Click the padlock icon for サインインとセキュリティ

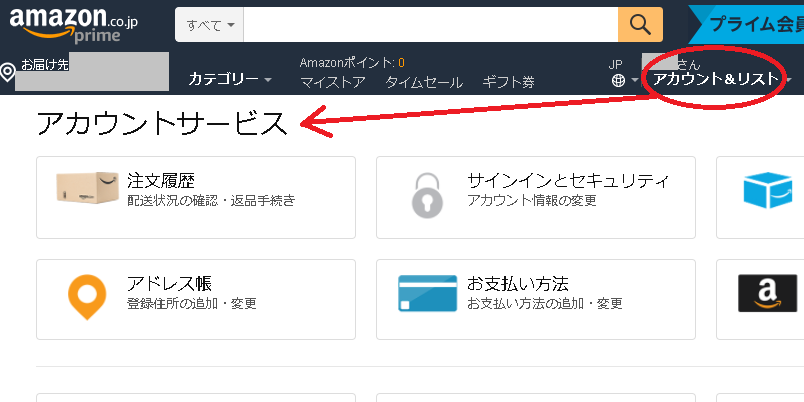(x=427, y=195)
